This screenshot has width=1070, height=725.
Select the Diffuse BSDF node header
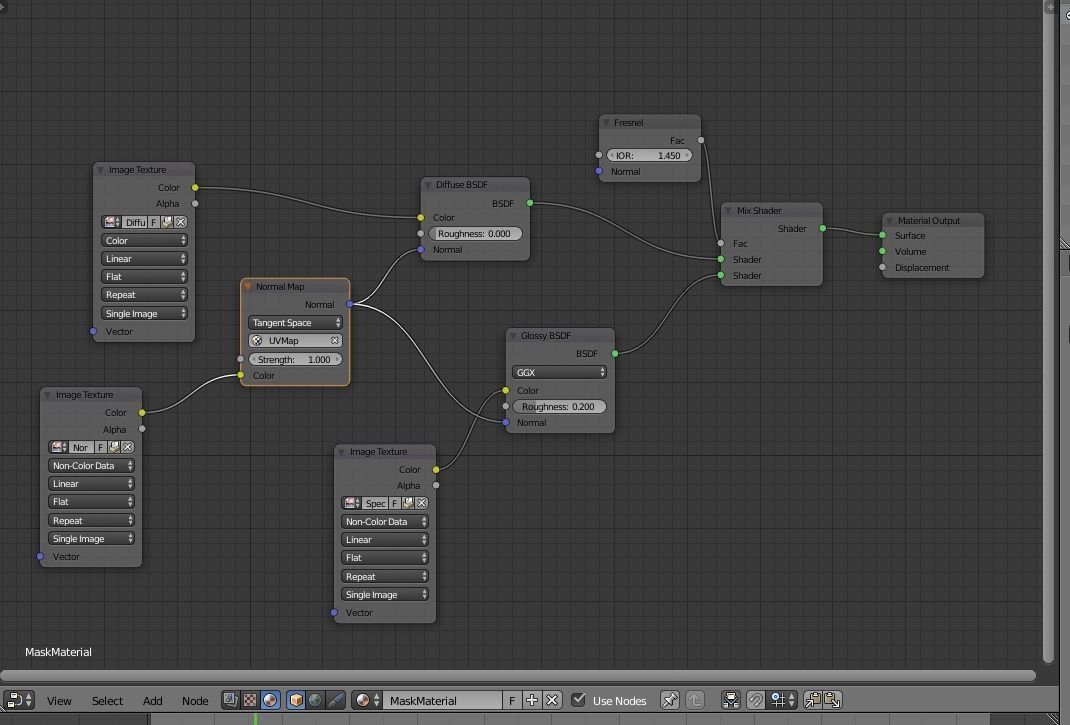(x=475, y=184)
